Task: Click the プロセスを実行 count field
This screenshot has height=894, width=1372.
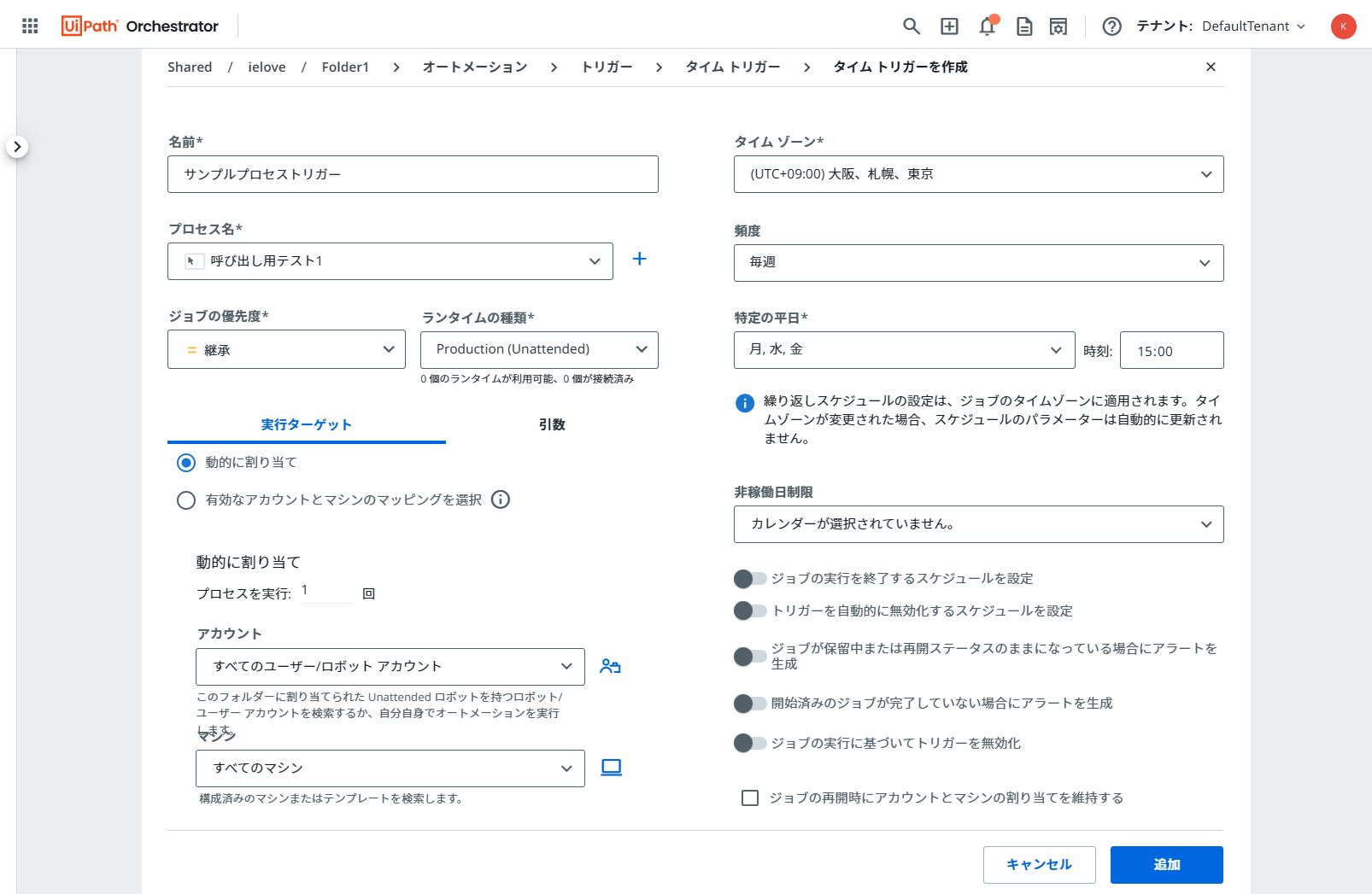Action: coord(325,592)
